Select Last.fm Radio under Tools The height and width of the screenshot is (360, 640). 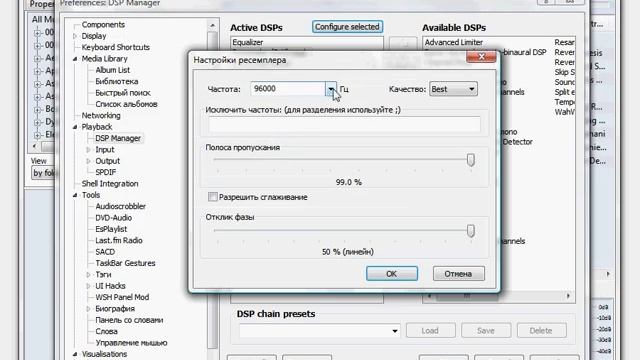(119, 240)
